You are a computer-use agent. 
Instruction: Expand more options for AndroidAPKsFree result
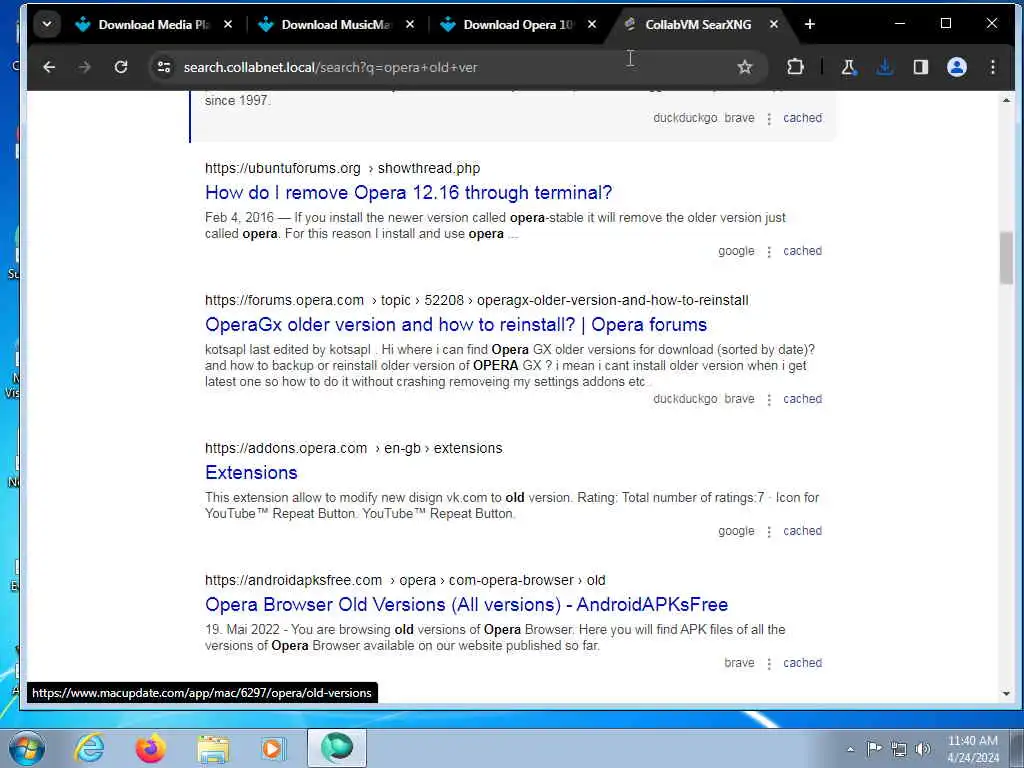769,664
